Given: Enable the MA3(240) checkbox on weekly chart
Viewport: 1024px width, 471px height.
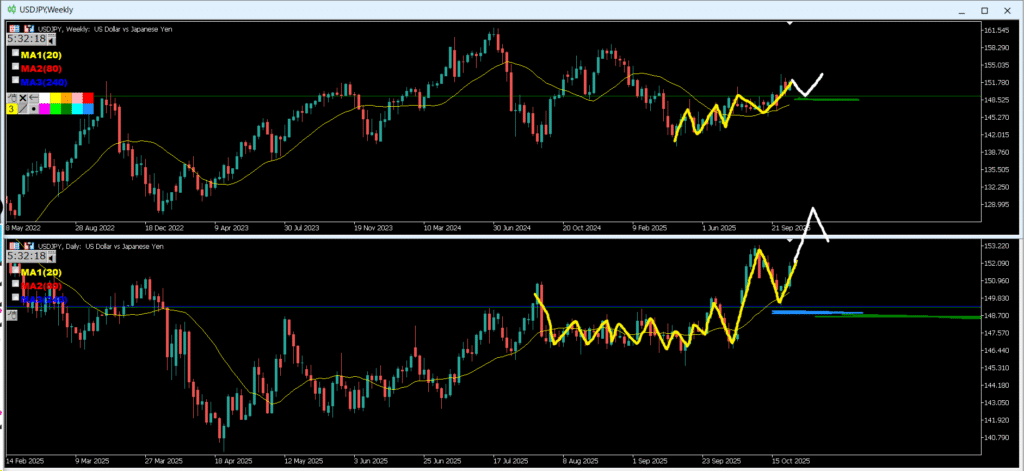Looking at the screenshot, I should tap(15, 79).
